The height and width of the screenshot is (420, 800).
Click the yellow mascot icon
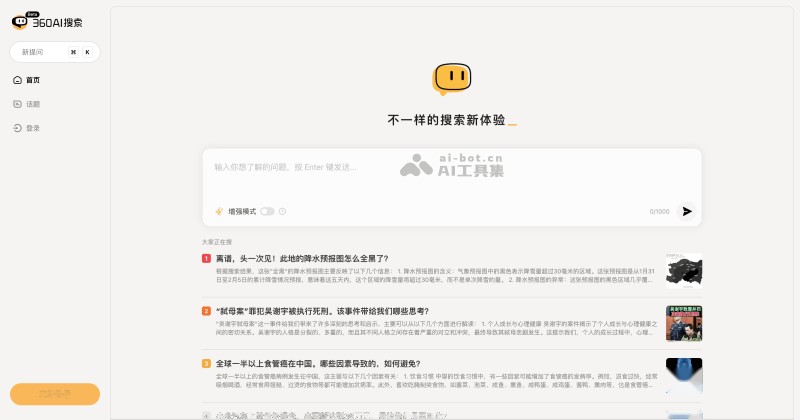tap(452, 79)
